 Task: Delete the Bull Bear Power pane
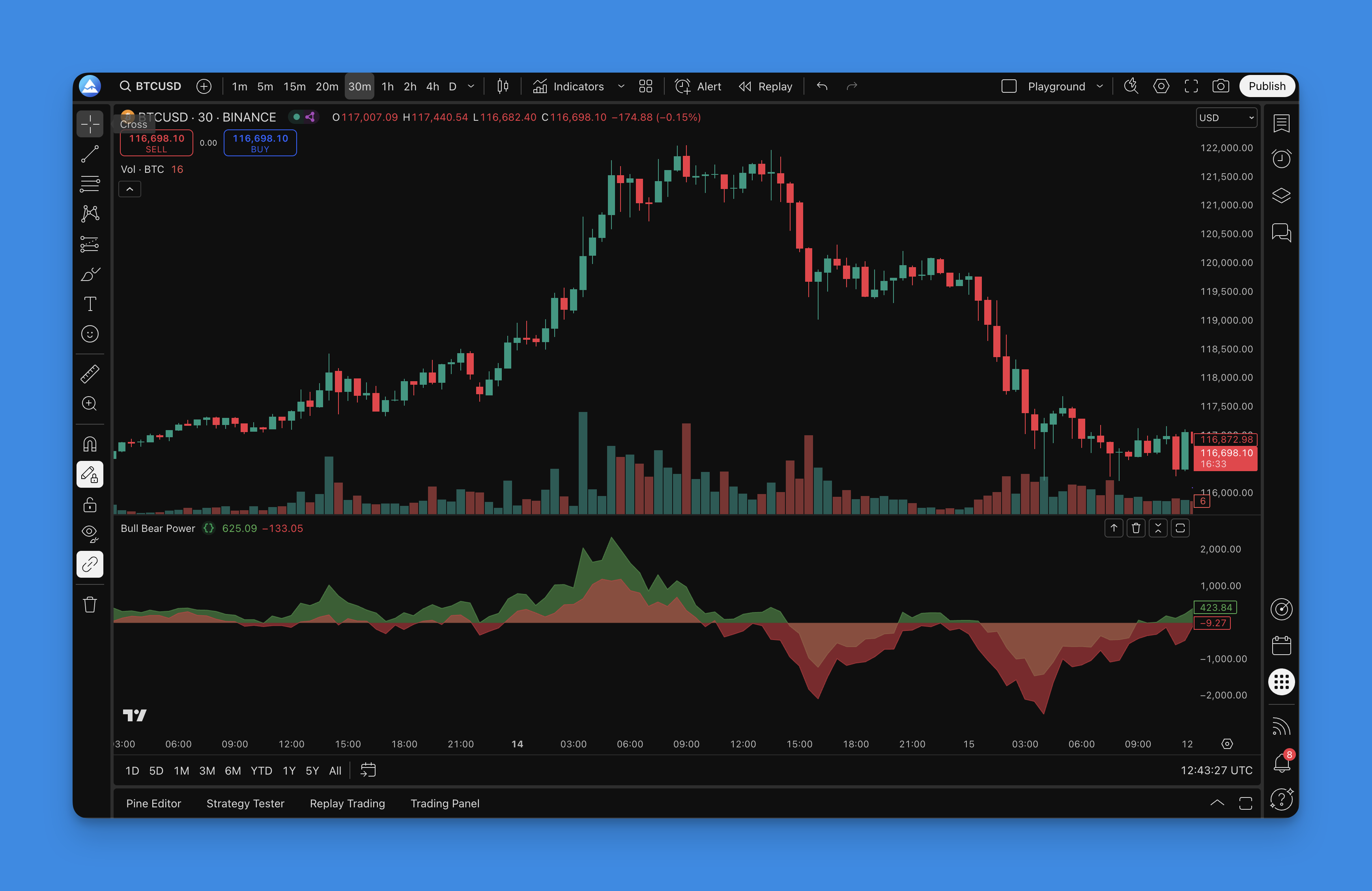click(1136, 528)
